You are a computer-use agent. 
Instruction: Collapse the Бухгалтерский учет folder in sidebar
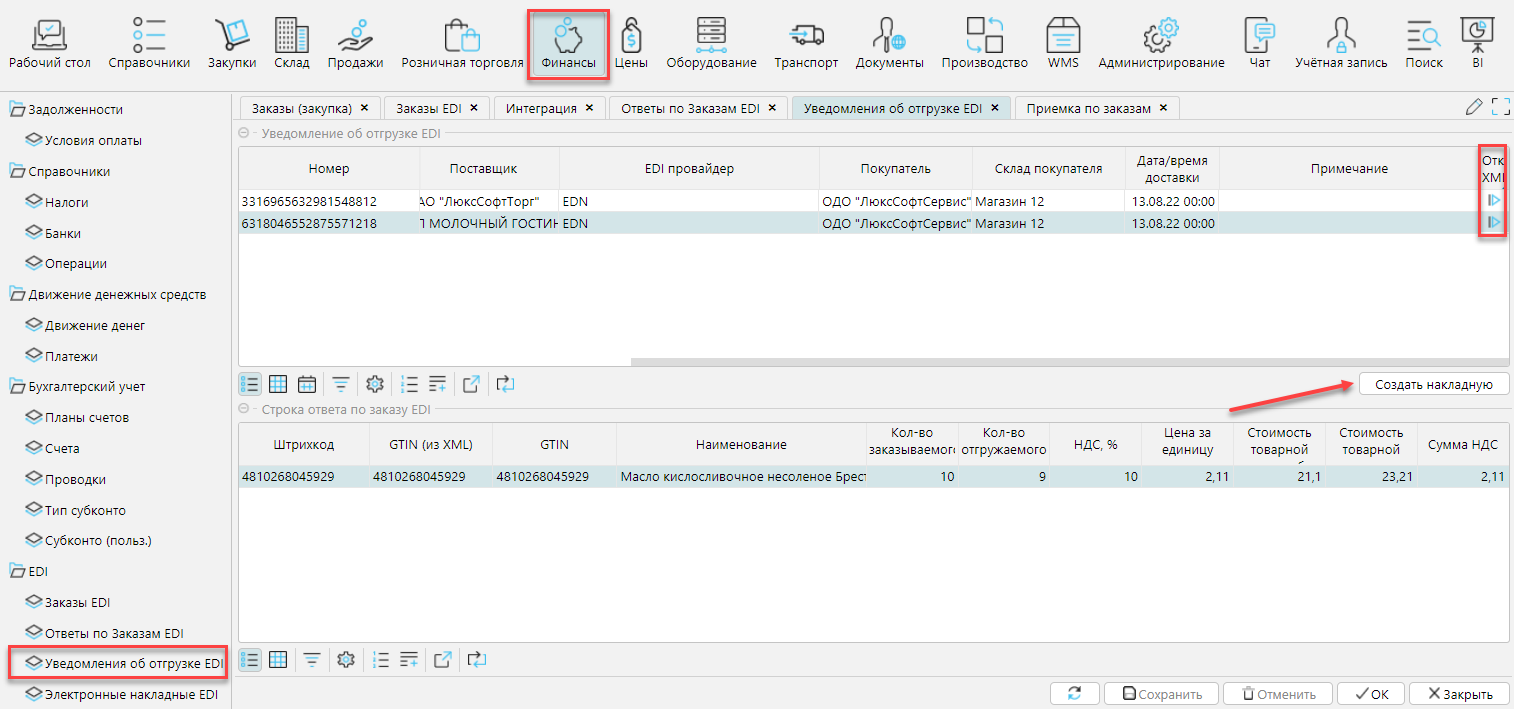coord(17,387)
